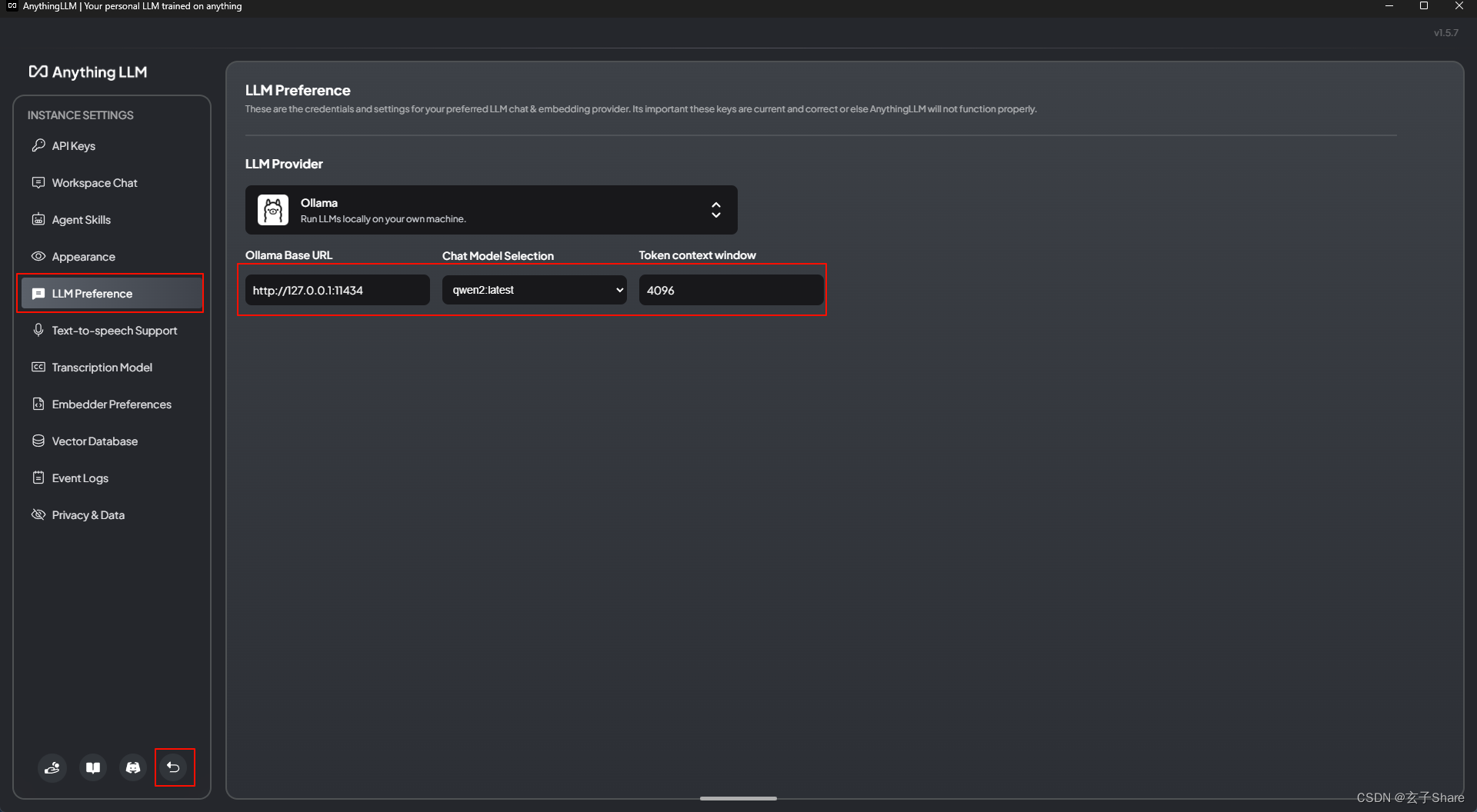Screen dimensions: 1477x812
Task: Click the Token context window label
Action: (697, 255)
